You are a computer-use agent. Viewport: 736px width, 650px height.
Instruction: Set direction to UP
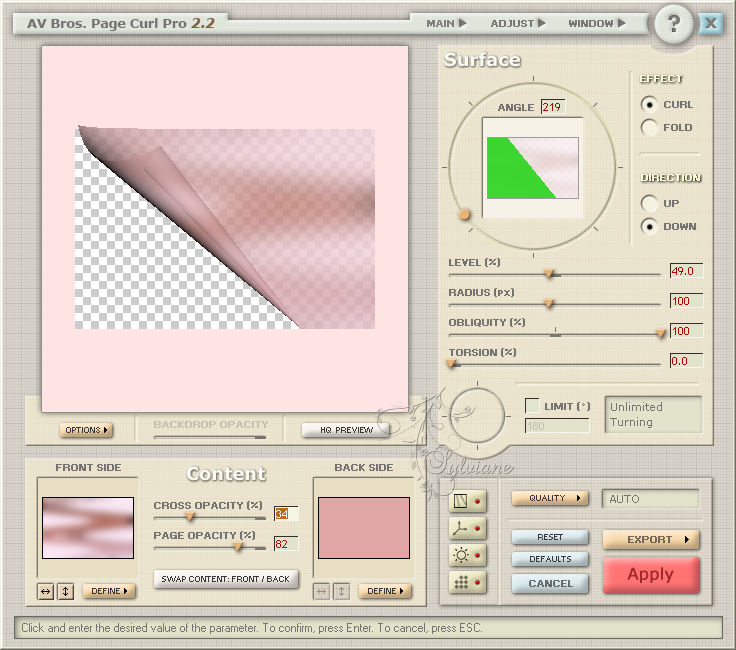click(x=649, y=203)
